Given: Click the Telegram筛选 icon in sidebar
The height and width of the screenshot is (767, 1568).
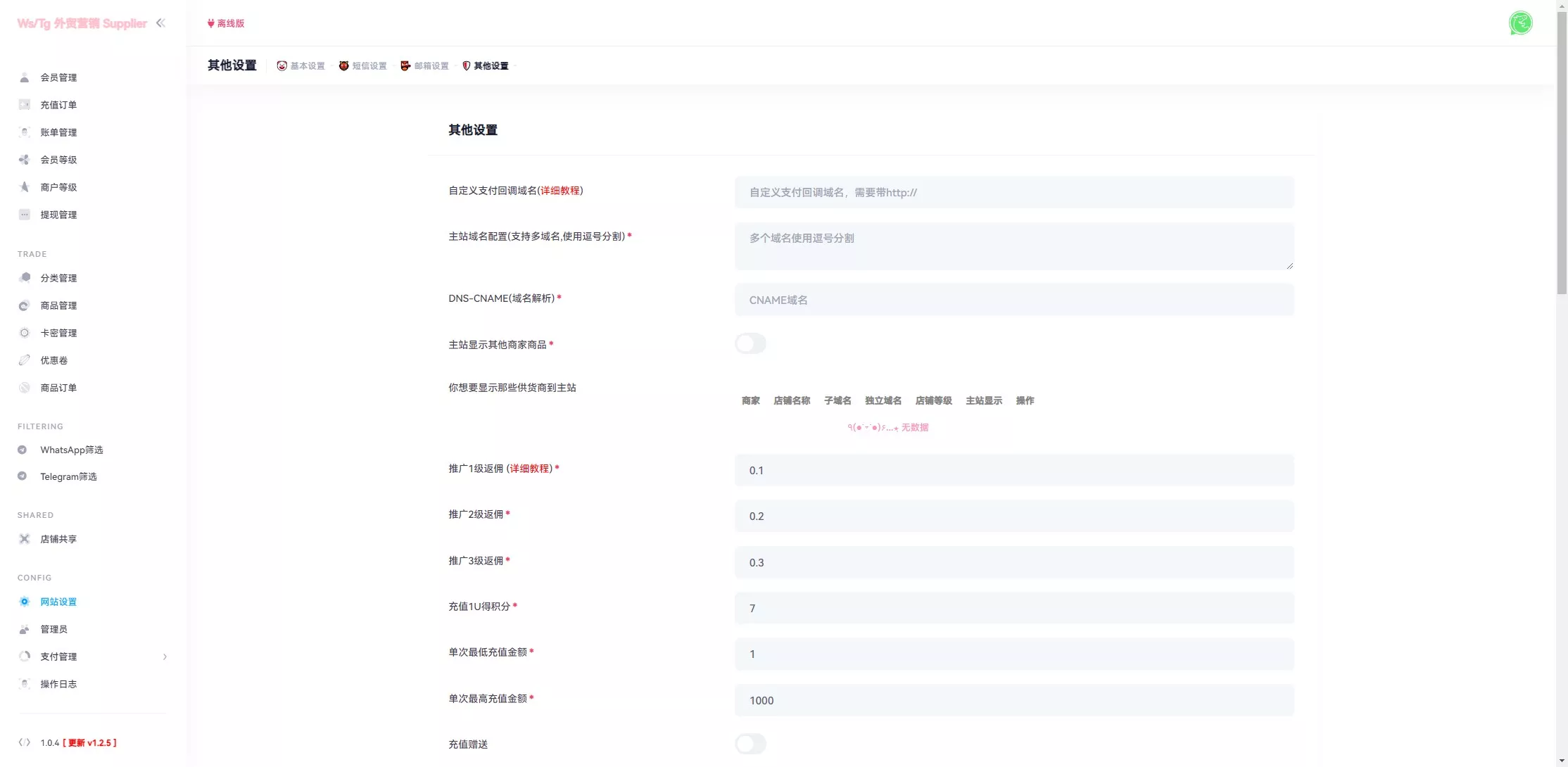Looking at the screenshot, I should tap(23, 476).
